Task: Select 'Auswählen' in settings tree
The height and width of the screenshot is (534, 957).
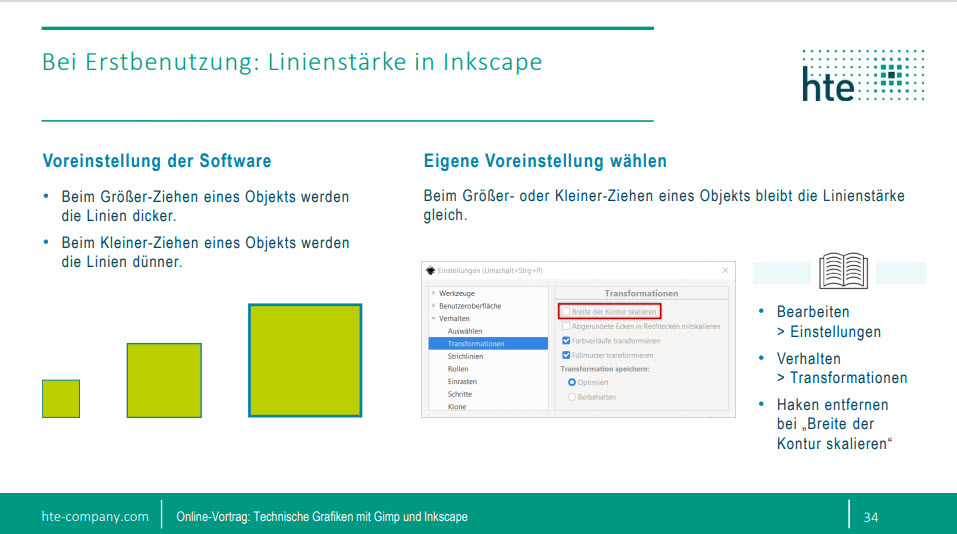Action: [464, 331]
